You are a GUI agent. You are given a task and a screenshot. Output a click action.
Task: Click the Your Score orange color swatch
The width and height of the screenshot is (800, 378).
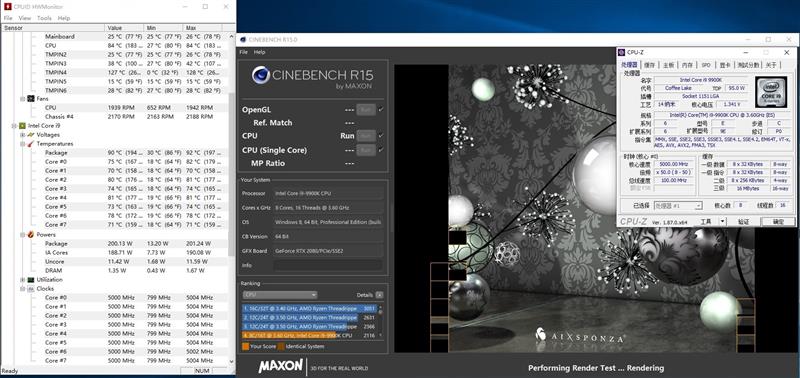click(x=245, y=346)
